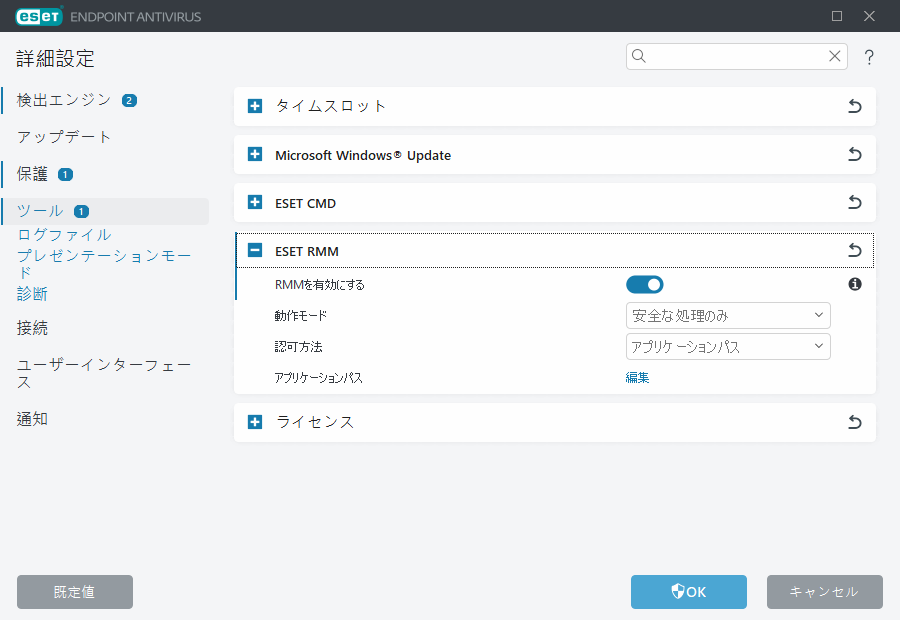Image resolution: width=900 pixels, height=620 pixels.
Task: Disable the RMMを有効にする switch
Action: click(x=645, y=284)
